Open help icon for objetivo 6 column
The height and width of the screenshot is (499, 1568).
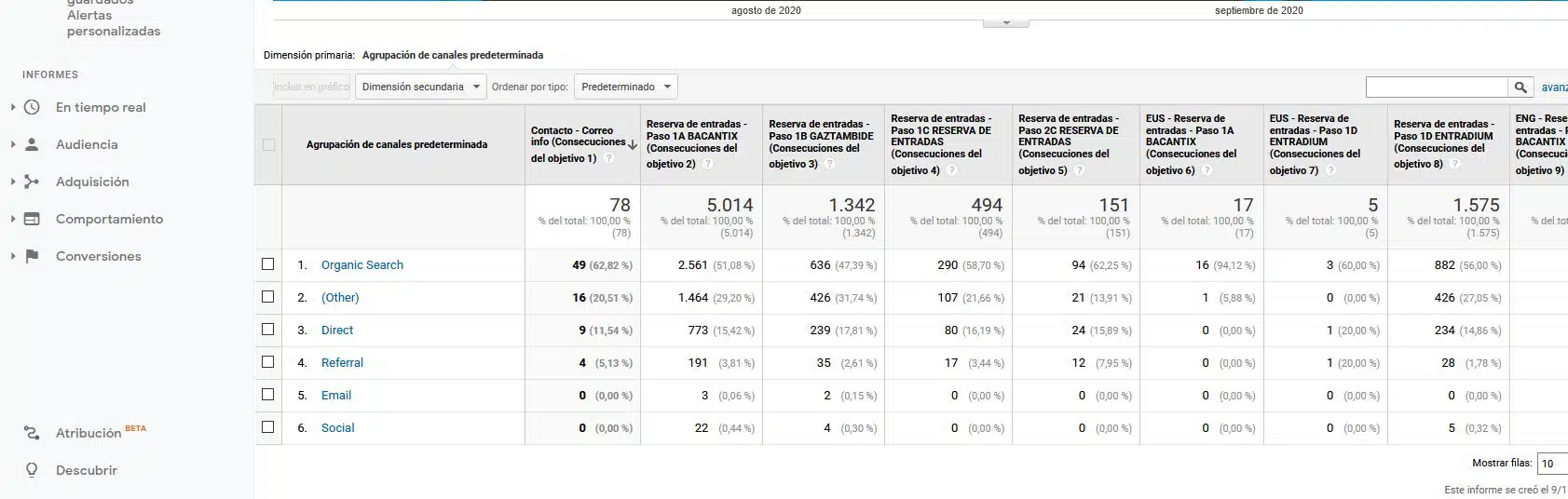(x=1207, y=170)
